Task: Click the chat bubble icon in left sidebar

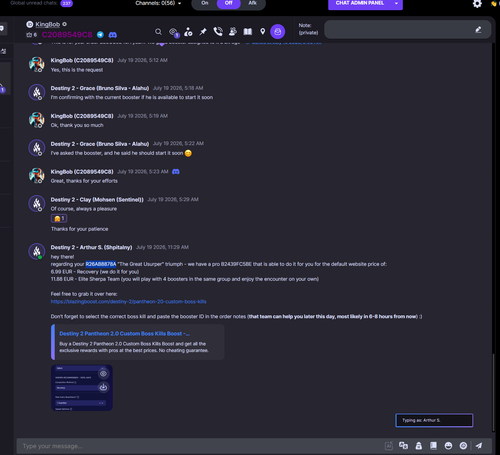Action: tap(2, 28)
